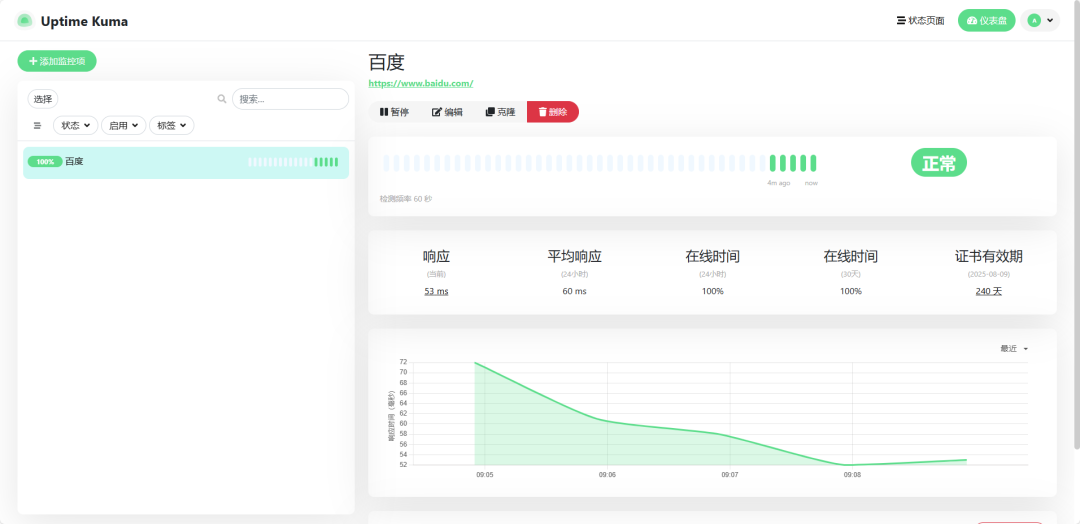
Task: Open the 仪表盘 dashboard
Action: tap(986, 21)
